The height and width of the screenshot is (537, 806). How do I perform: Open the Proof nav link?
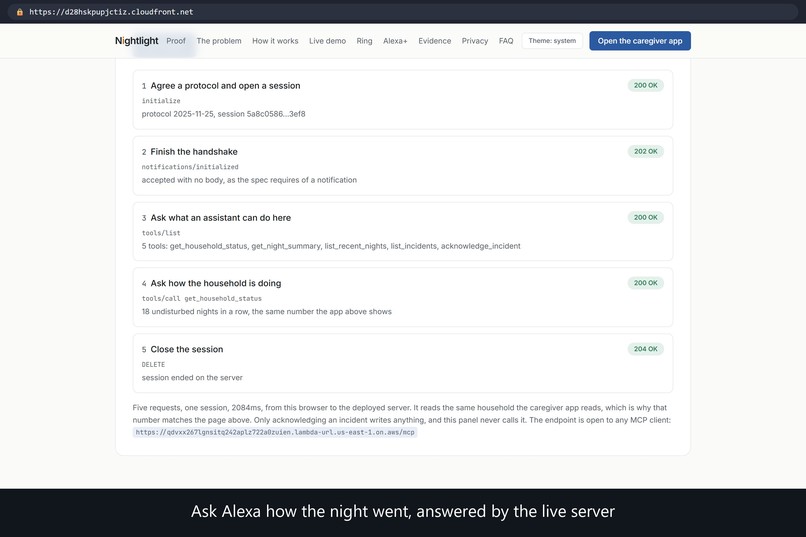pos(176,41)
